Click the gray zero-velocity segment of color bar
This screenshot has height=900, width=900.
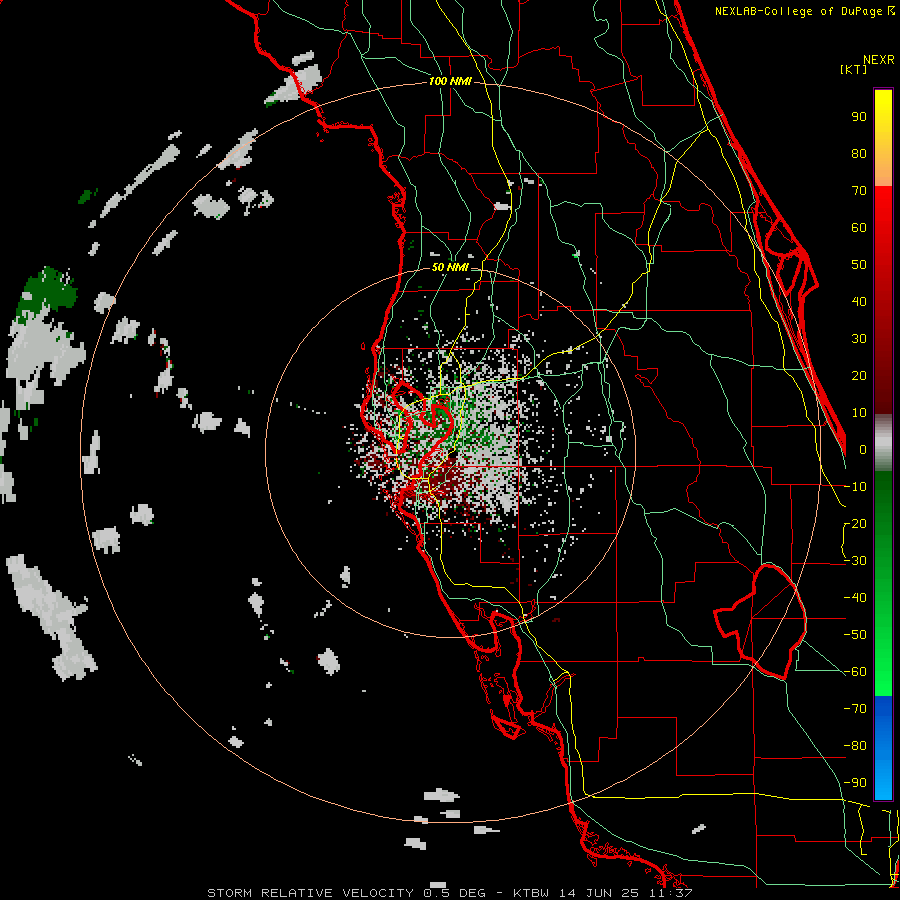coord(883,443)
